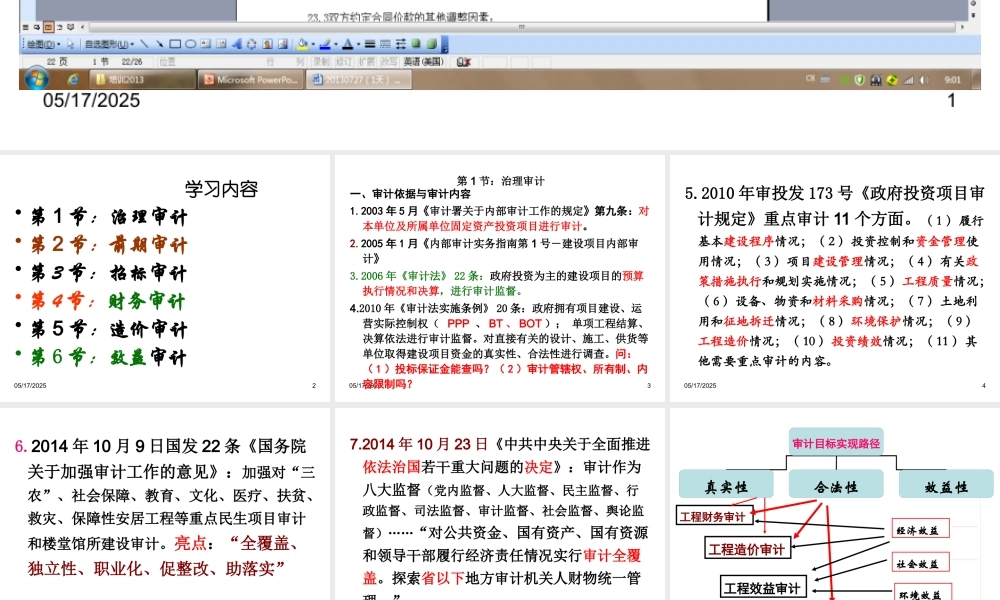Open arrow style options
The image size is (1000, 600).
coord(401,44)
